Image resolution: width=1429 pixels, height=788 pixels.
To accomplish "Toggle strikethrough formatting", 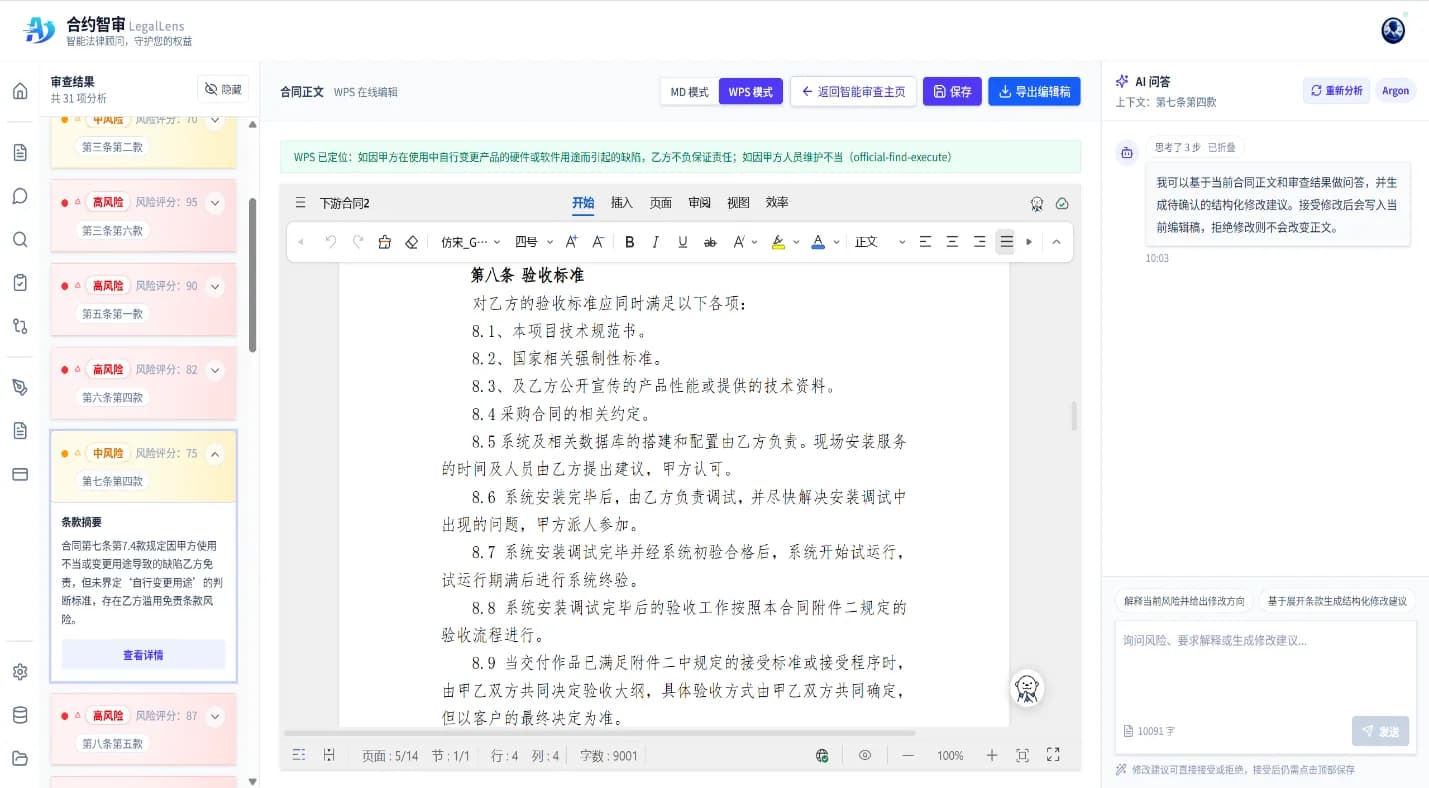I will pyautogui.click(x=710, y=242).
